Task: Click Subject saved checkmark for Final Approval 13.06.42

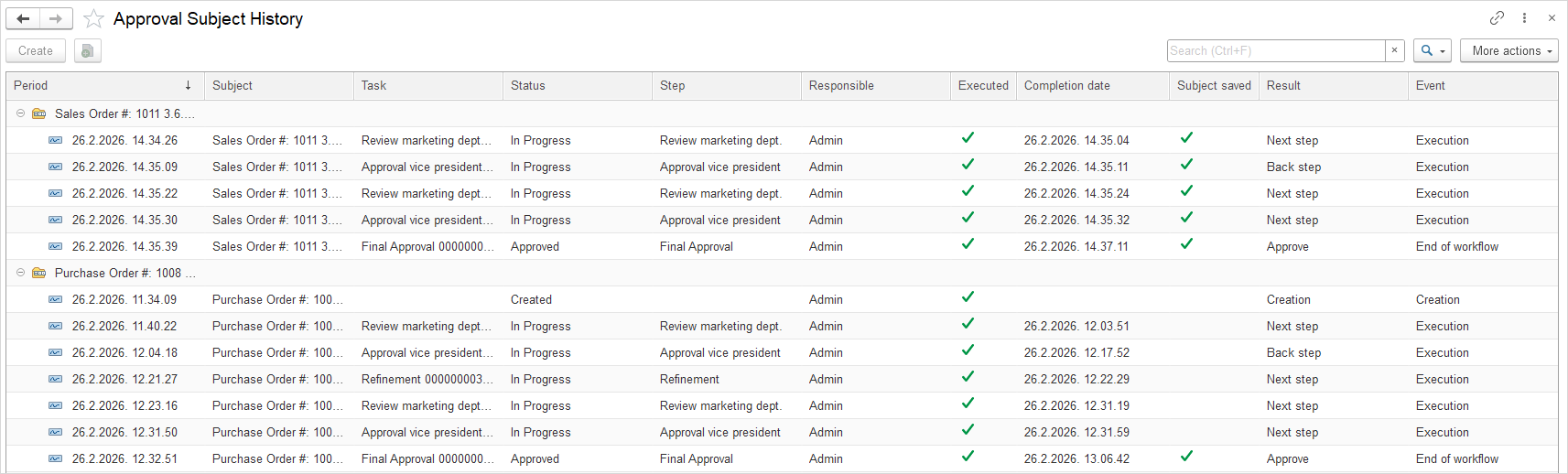Action: (x=1186, y=457)
